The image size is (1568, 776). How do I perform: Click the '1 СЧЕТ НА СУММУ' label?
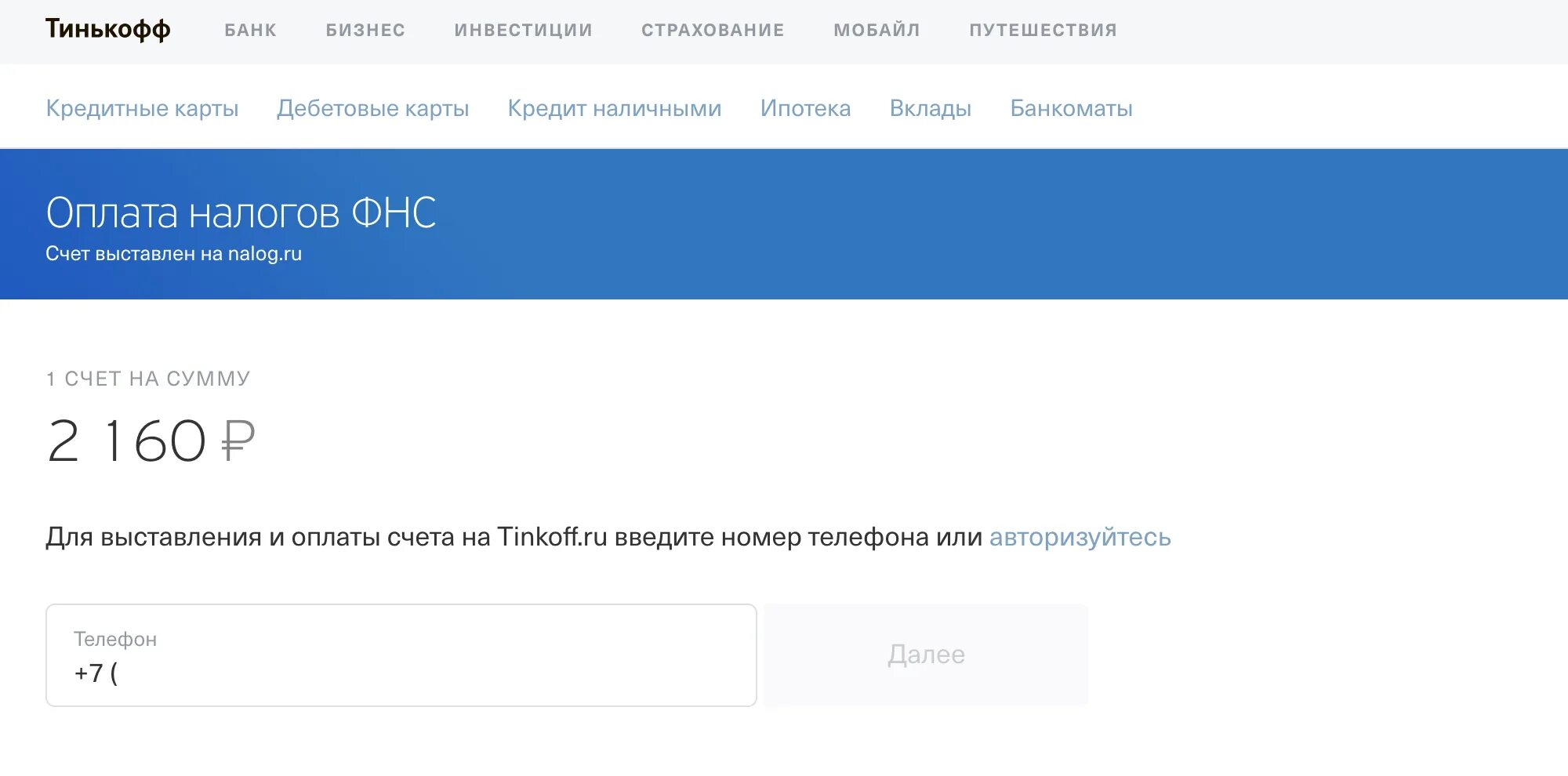(148, 379)
